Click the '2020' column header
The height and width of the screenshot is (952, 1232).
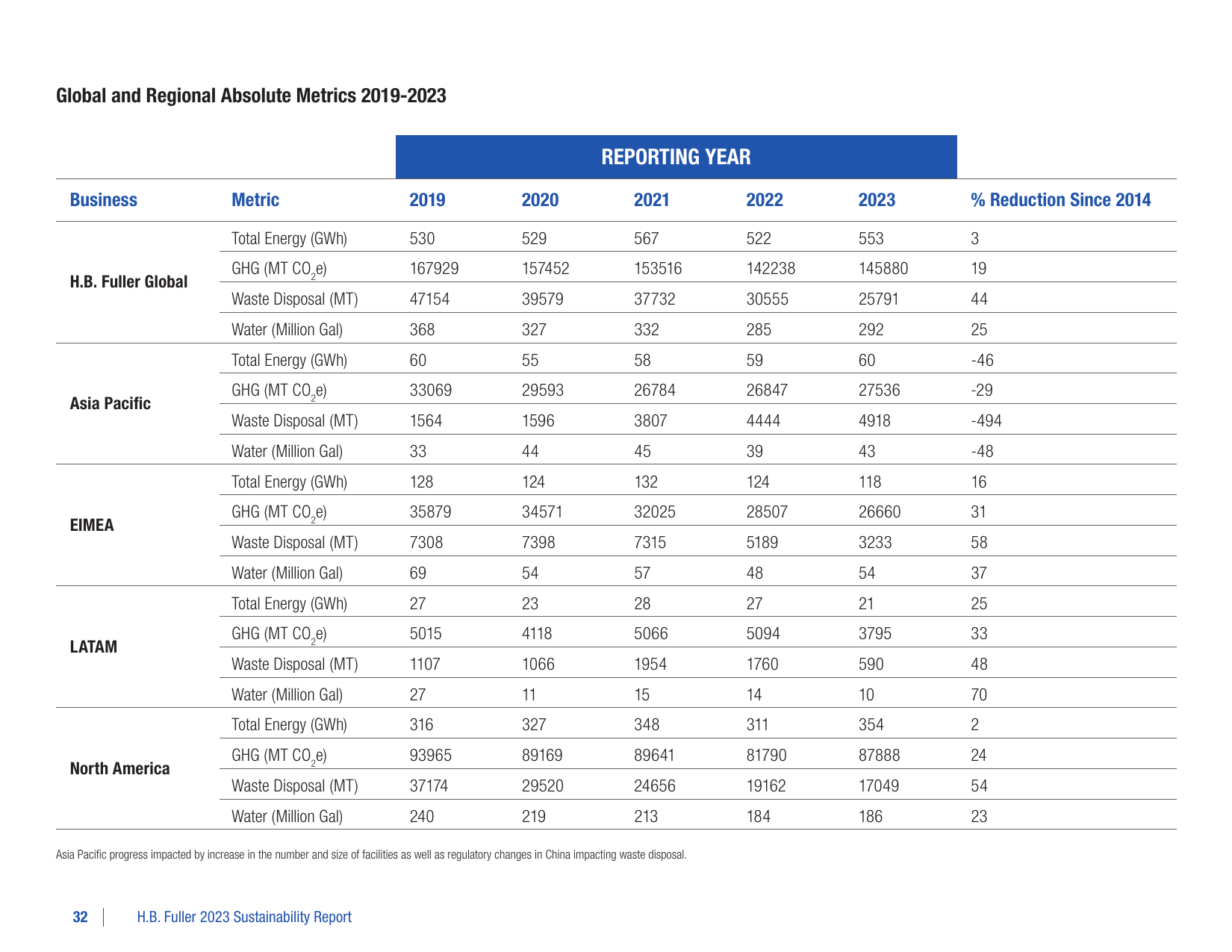(540, 200)
